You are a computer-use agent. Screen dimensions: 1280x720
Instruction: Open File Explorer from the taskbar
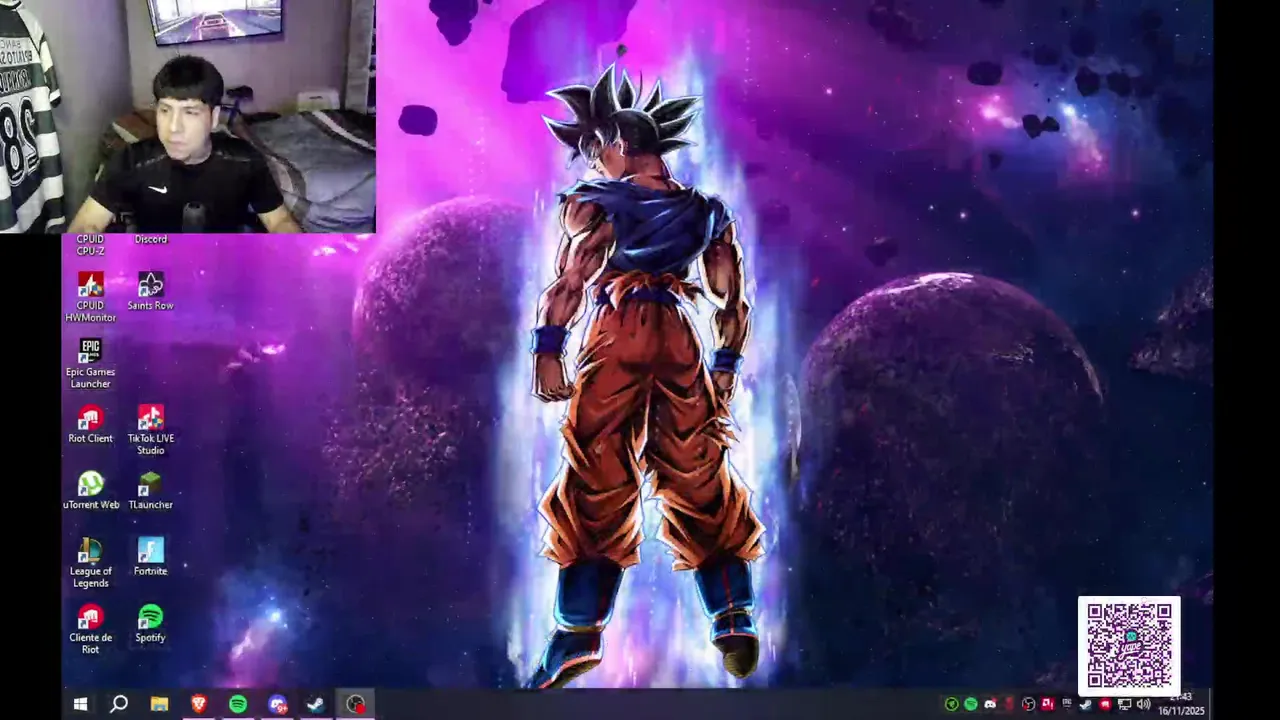click(159, 704)
